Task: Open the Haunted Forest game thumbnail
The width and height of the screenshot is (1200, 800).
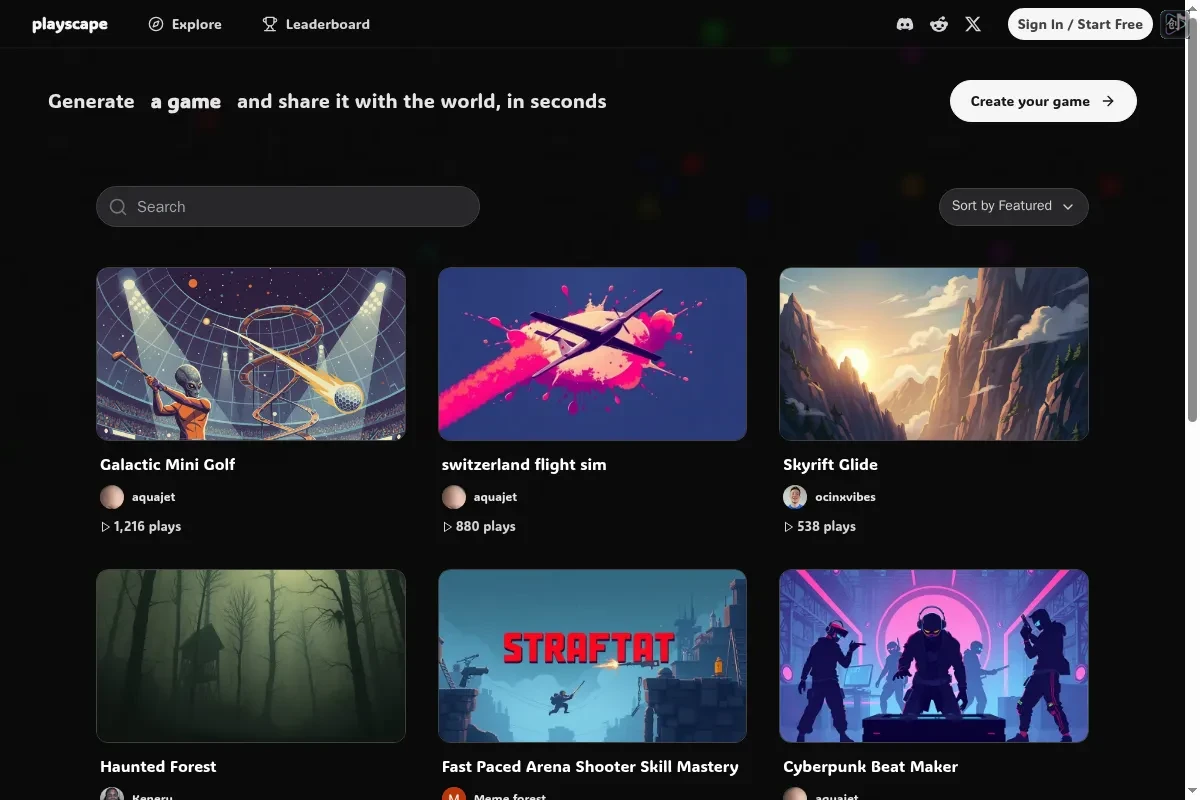Action: [x=251, y=656]
